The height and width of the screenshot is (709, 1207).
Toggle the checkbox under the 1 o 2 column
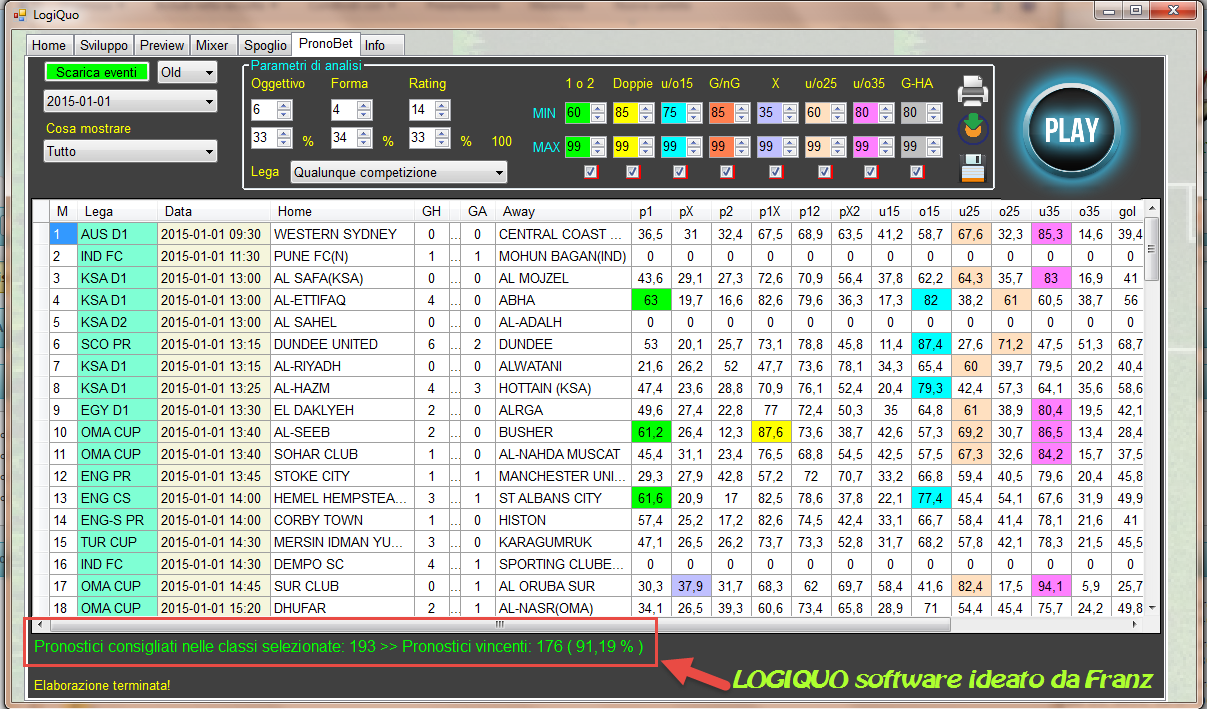[591, 172]
